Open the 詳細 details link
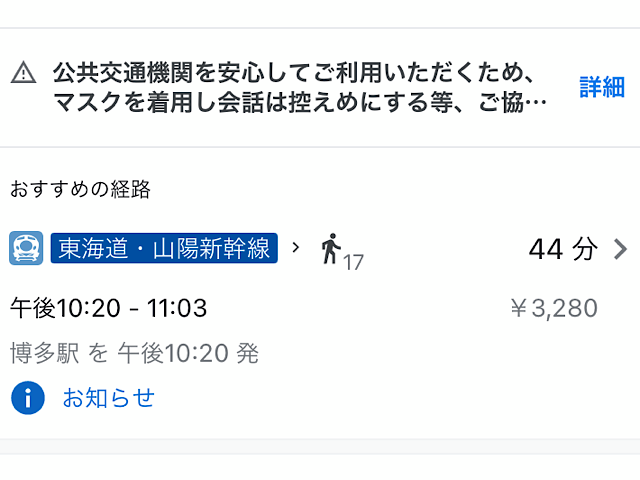640x480 pixels. click(602, 87)
